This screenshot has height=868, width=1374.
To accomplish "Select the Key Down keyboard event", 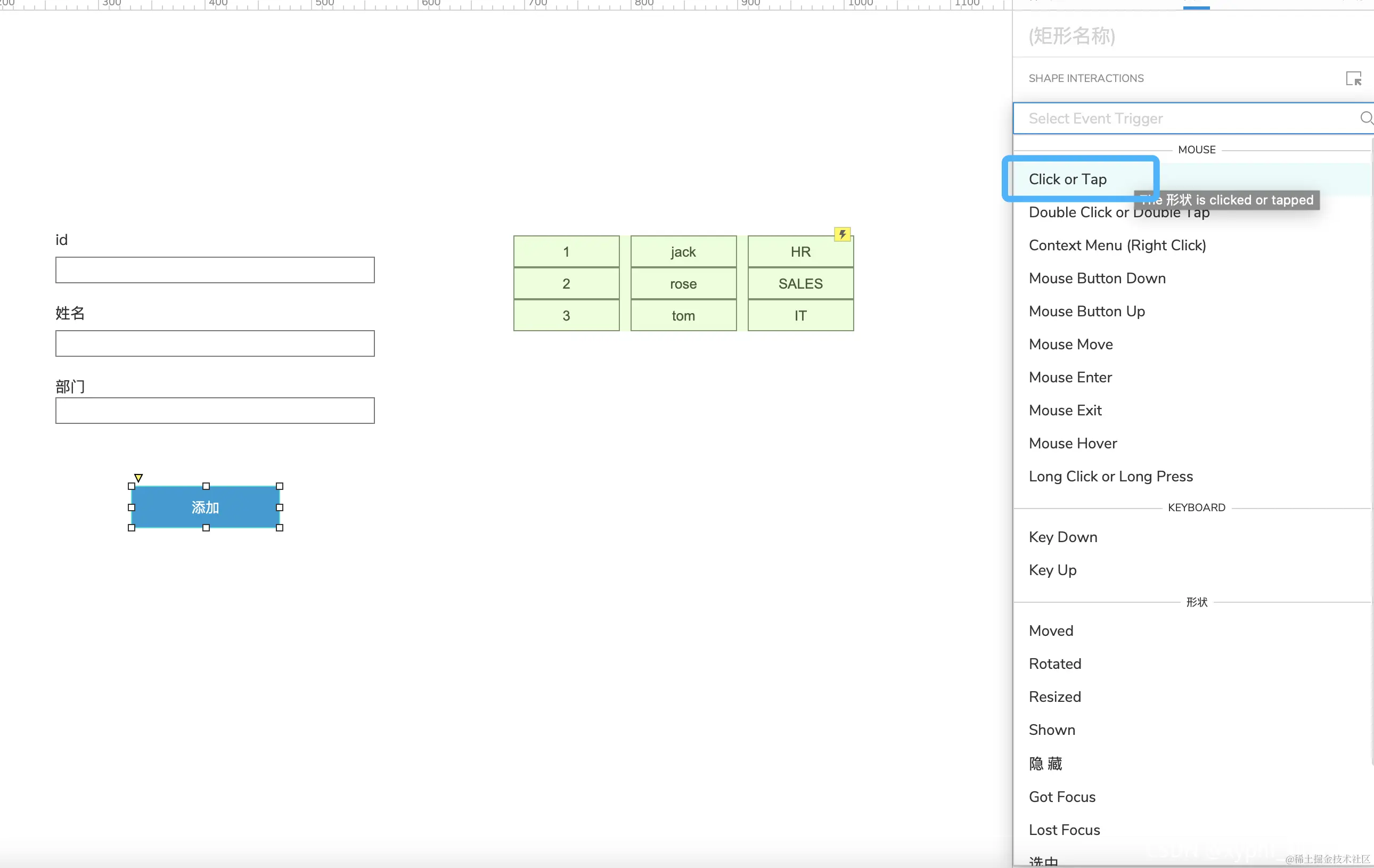I will pos(1062,537).
